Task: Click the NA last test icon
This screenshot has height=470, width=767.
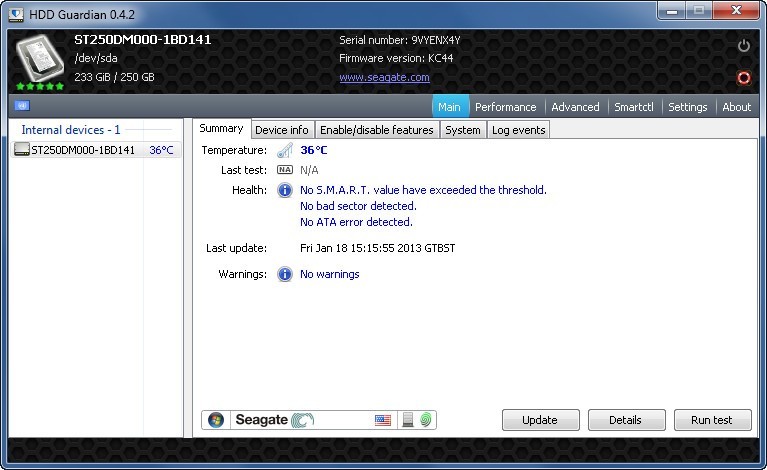Action: point(285,170)
